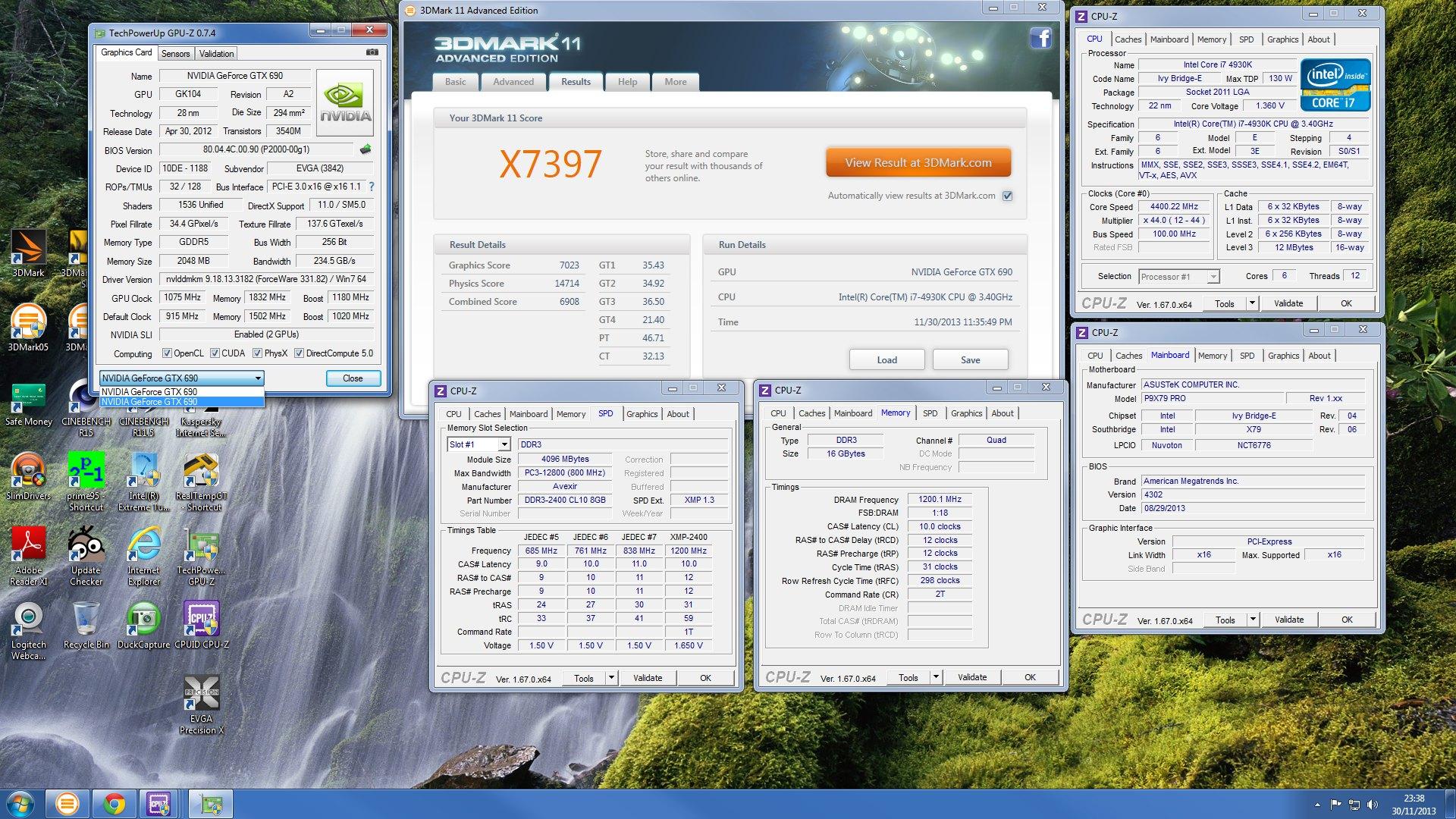Click GPU-Z screenshot camera icon
Image resolution: width=1456 pixels, height=819 pixels.
pos(372,52)
